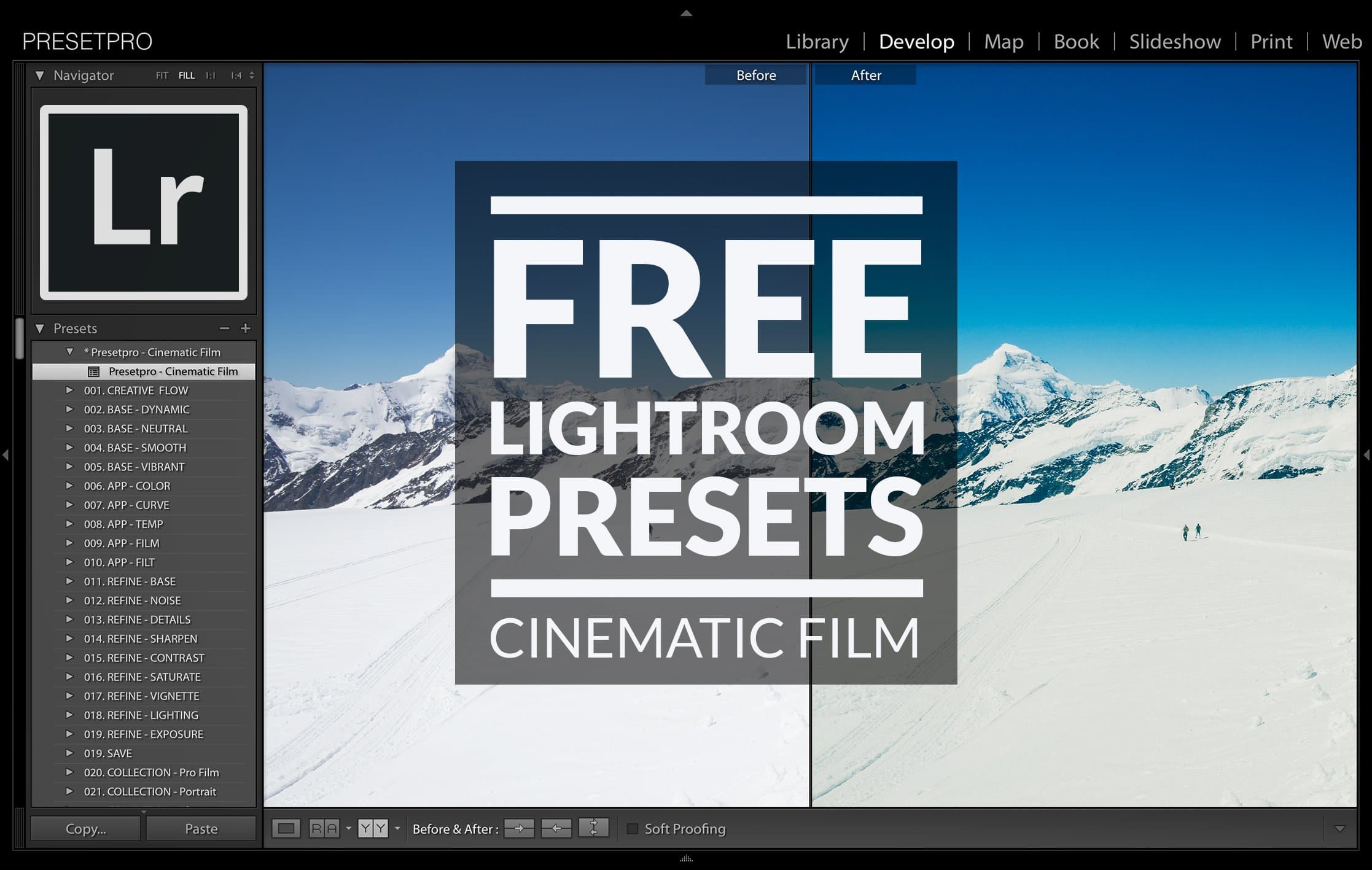Image resolution: width=1372 pixels, height=870 pixels.
Task: Open dropdown arrow next to Y|Y icon
Action: 397,829
